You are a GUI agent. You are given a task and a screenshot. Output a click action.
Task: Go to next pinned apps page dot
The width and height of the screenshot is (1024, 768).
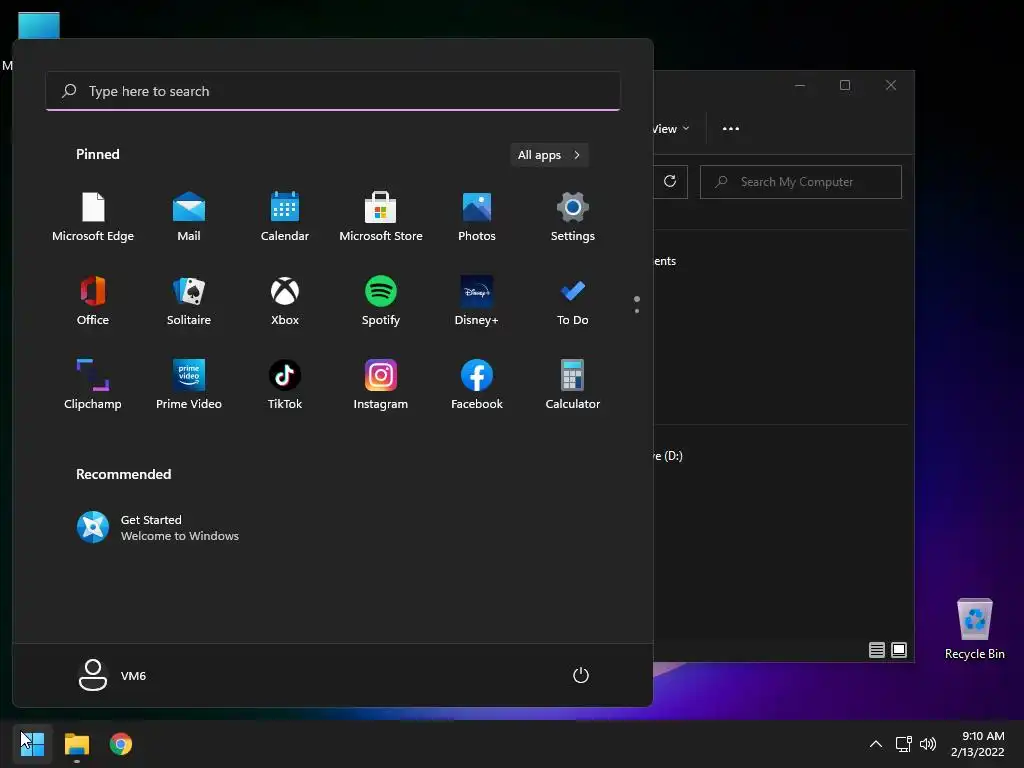coord(637,311)
